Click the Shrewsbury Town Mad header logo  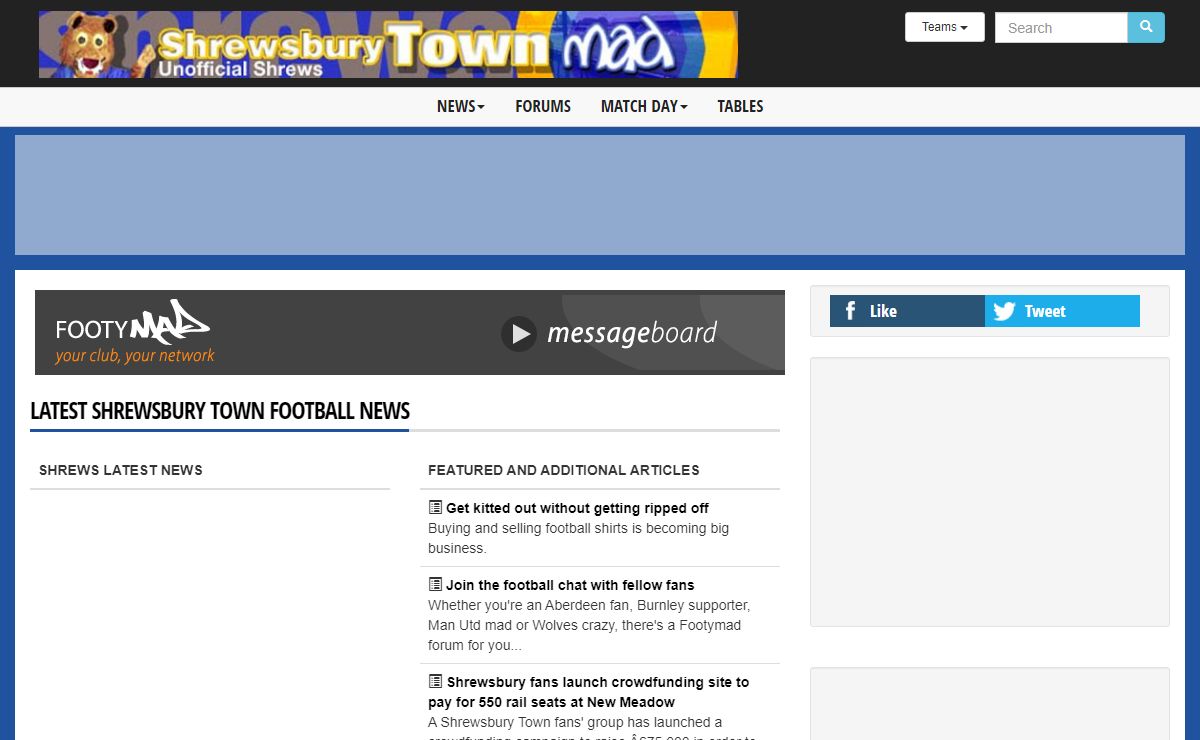click(x=388, y=45)
